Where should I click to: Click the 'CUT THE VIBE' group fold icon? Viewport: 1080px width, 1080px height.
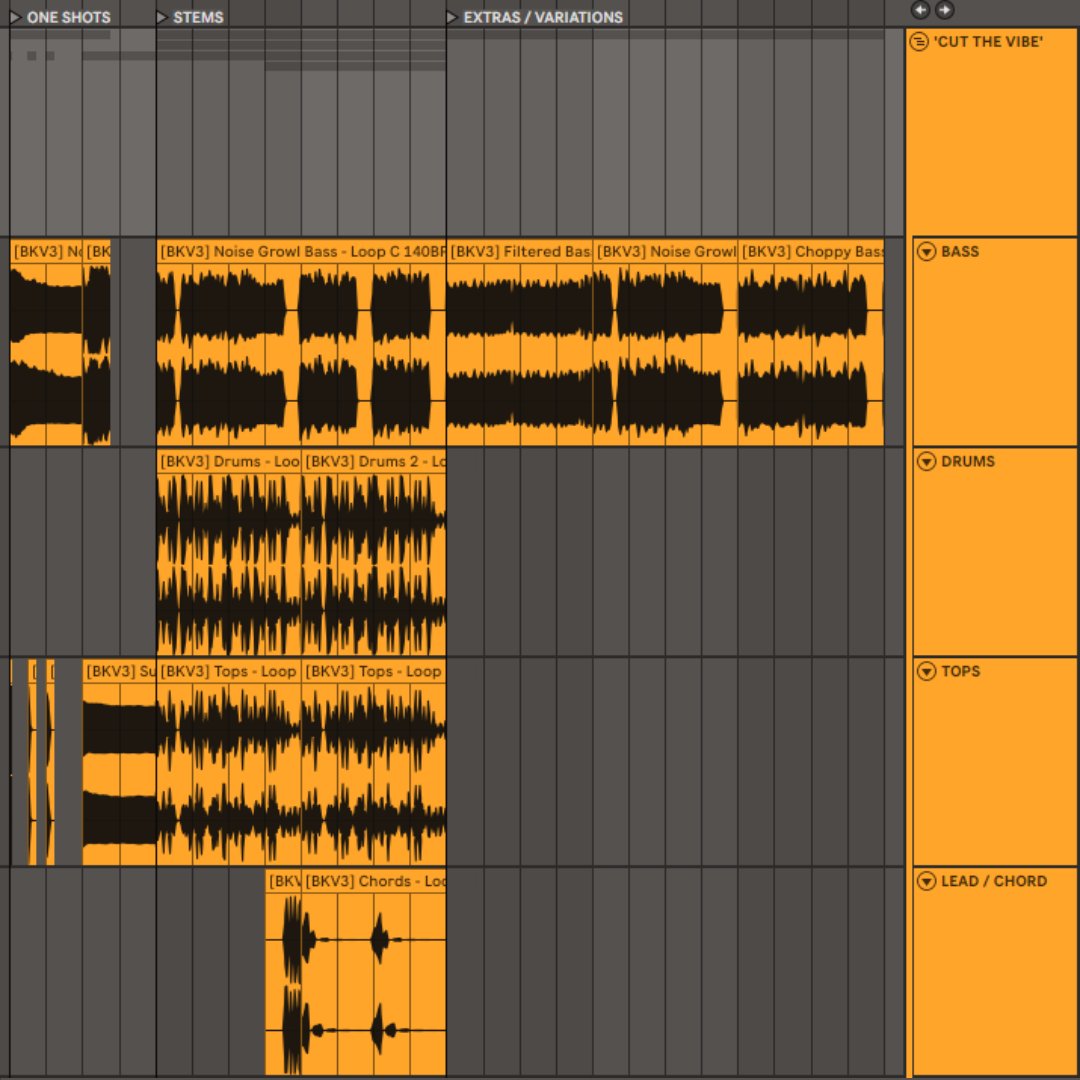920,42
